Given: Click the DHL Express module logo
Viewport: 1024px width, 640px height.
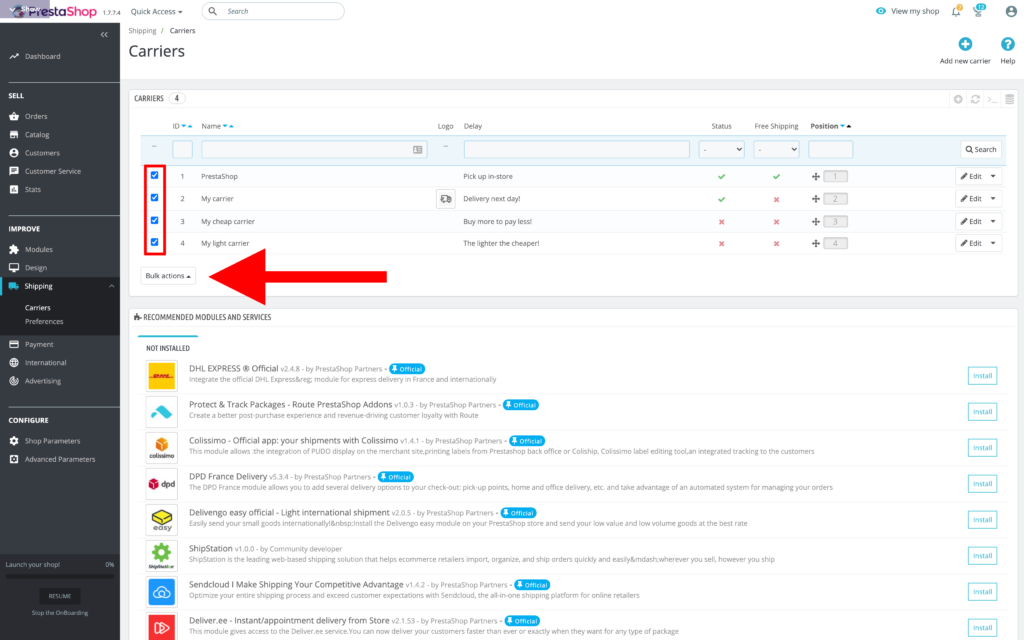Looking at the screenshot, I should point(161,376).
